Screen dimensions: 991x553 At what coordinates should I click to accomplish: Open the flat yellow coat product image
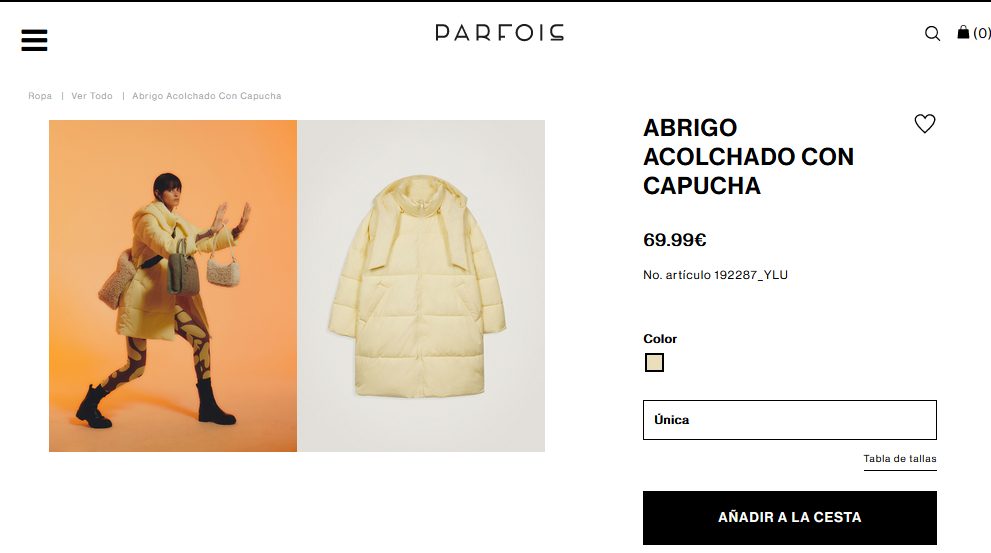(421, 286)
